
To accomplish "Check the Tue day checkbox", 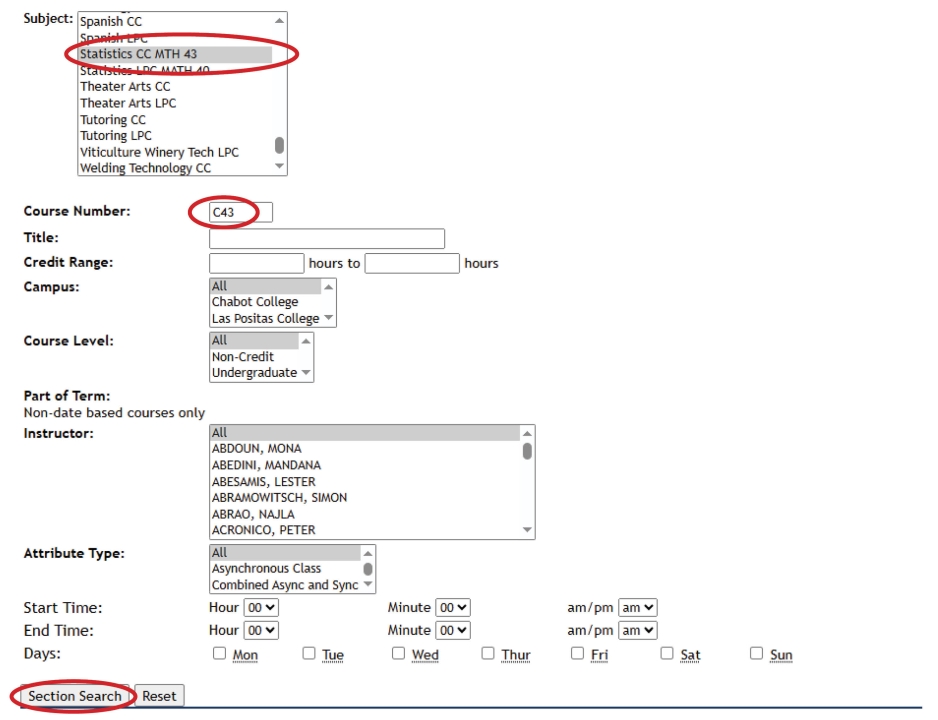I will click(309, 654).
